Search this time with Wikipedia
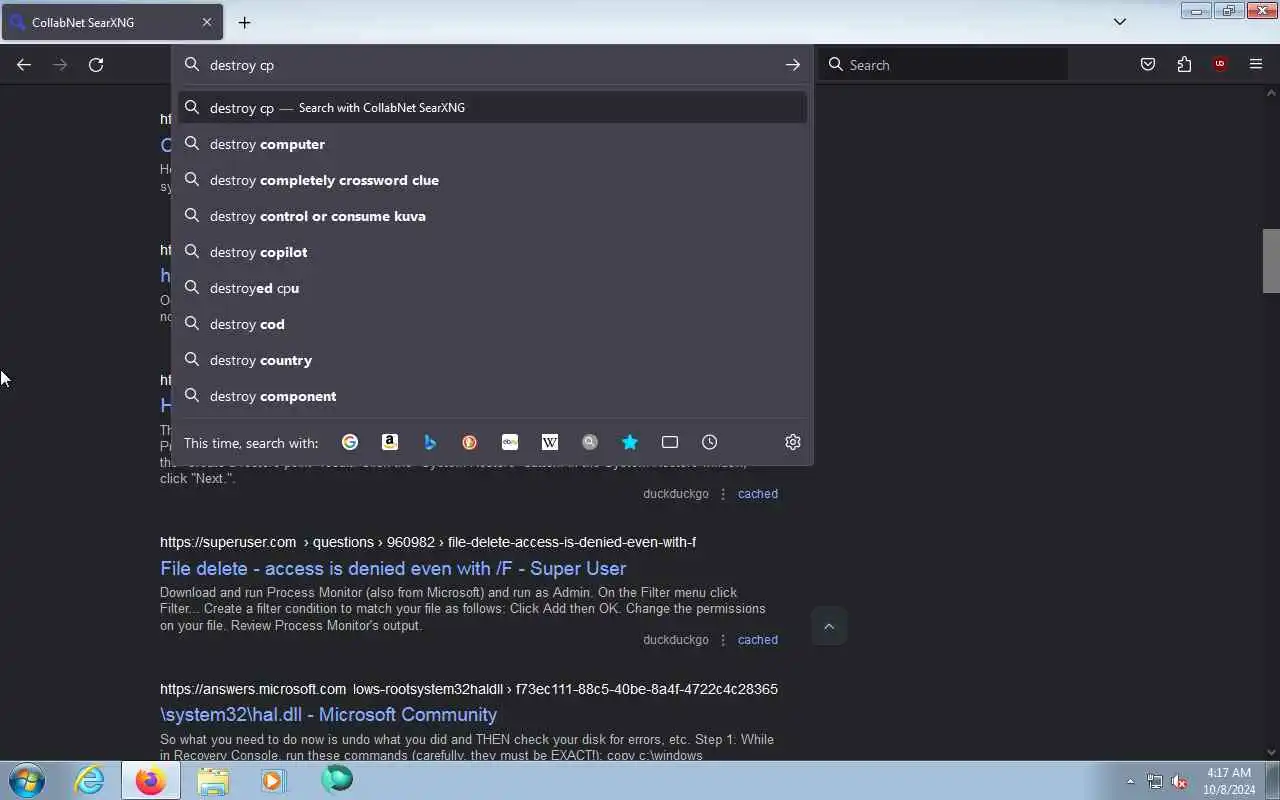Screen dimensions: 1280x800 (x=550, y=442)
